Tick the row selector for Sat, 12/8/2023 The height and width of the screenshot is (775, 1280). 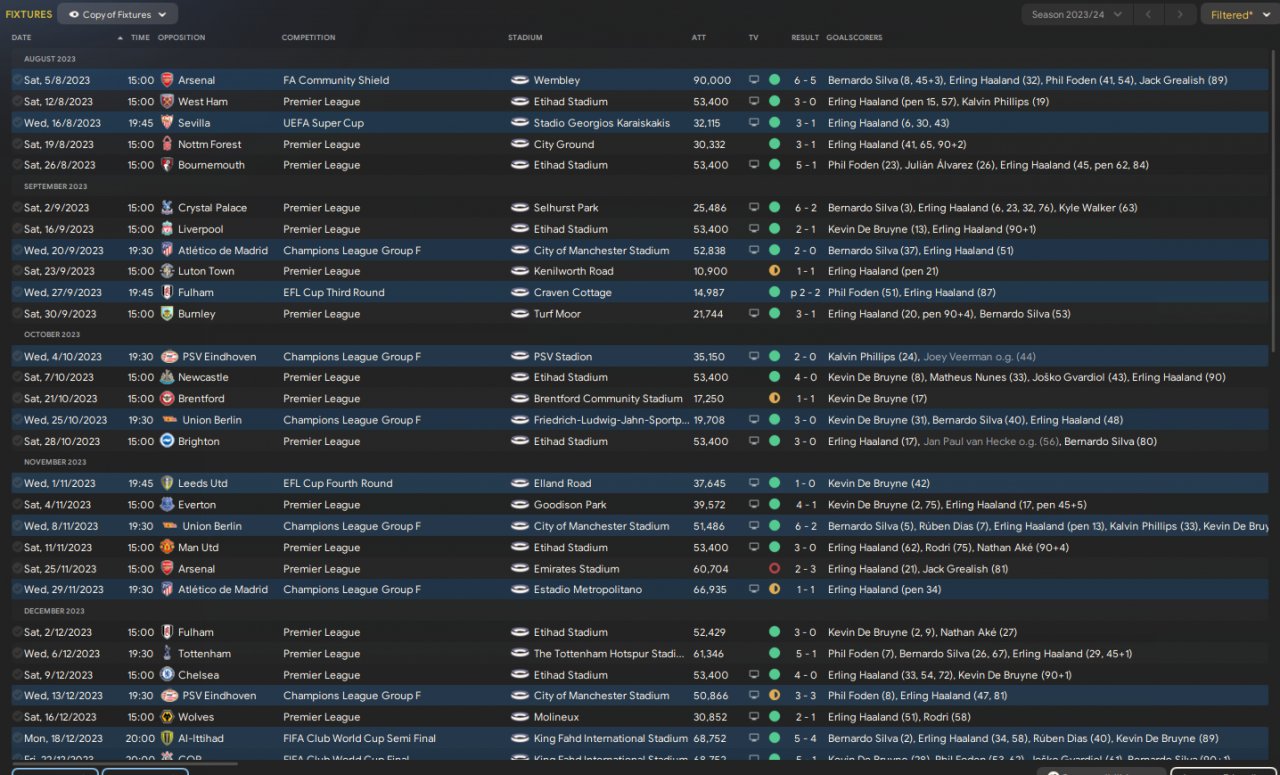click(x=17, y=101)
